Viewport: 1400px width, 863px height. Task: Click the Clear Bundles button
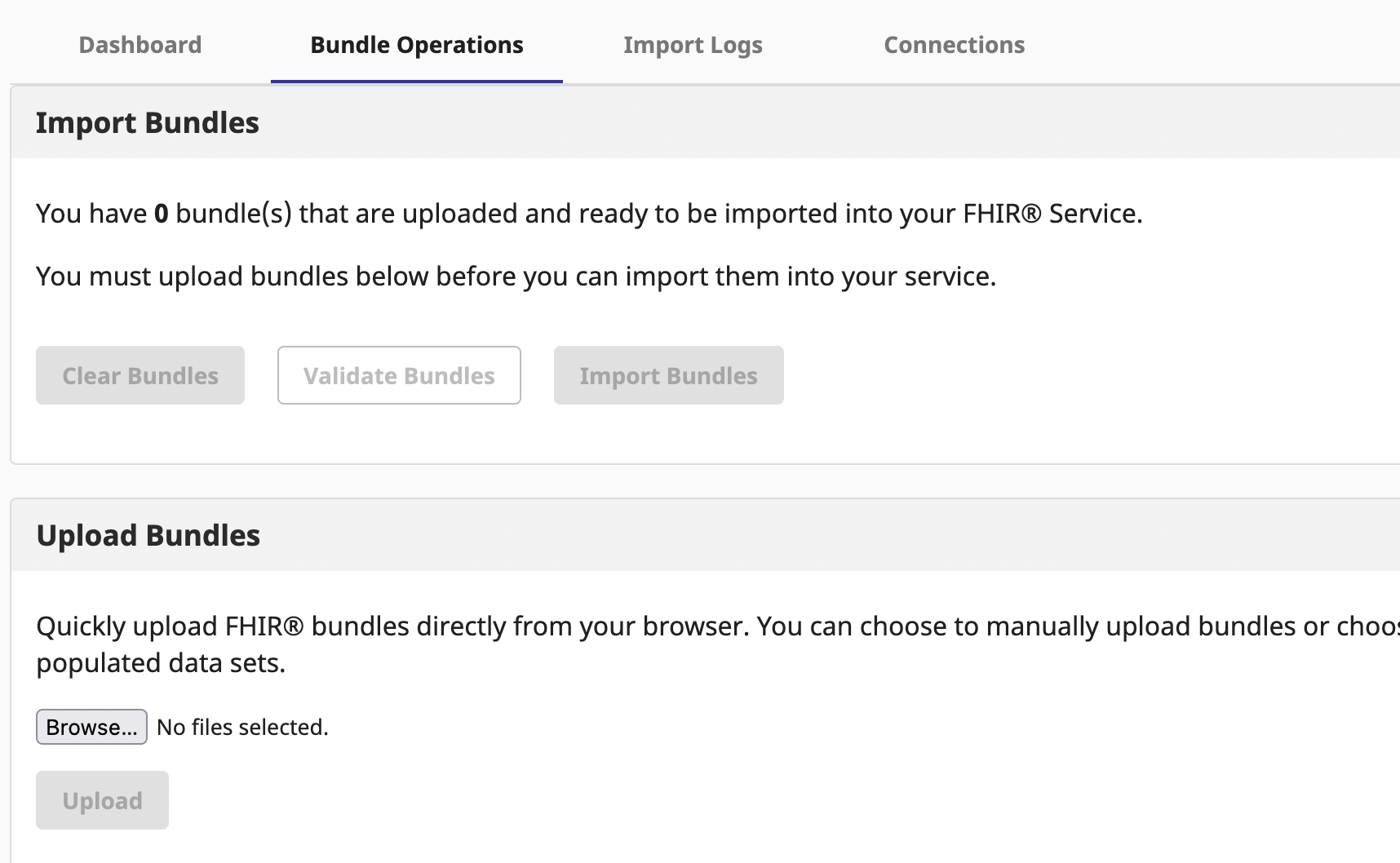[140, 375]
